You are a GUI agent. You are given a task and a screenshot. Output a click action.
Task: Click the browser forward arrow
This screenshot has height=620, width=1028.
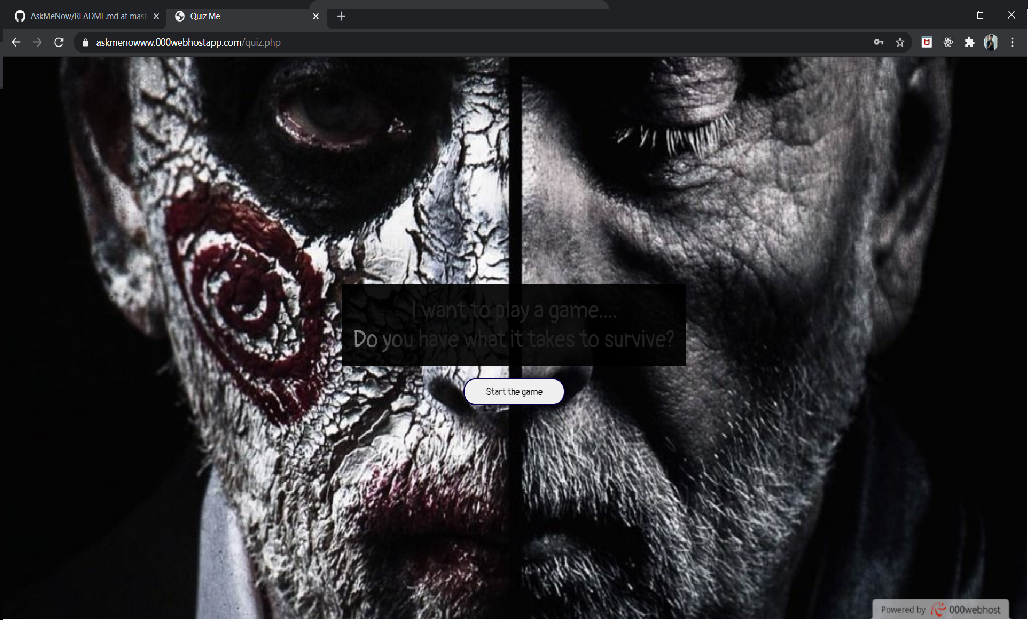pos(37,43)
